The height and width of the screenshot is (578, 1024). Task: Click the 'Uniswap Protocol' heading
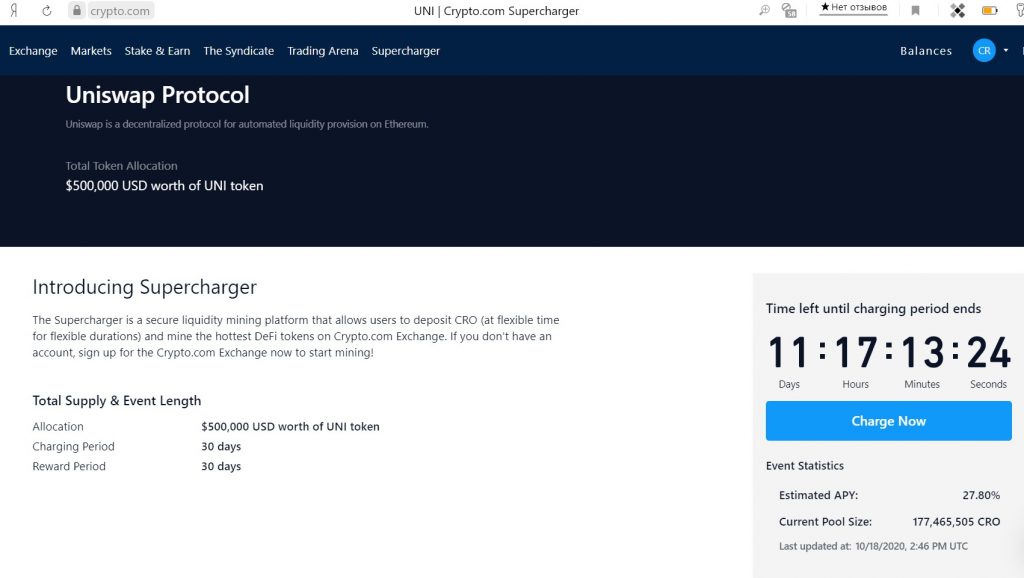pyautogui.click(x=157, y=95)
